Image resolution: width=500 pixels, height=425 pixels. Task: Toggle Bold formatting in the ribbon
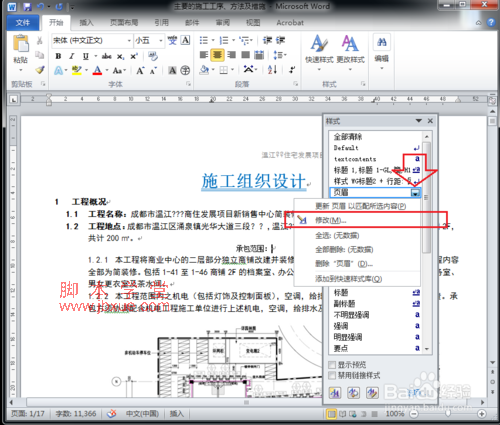coord(58,56)
